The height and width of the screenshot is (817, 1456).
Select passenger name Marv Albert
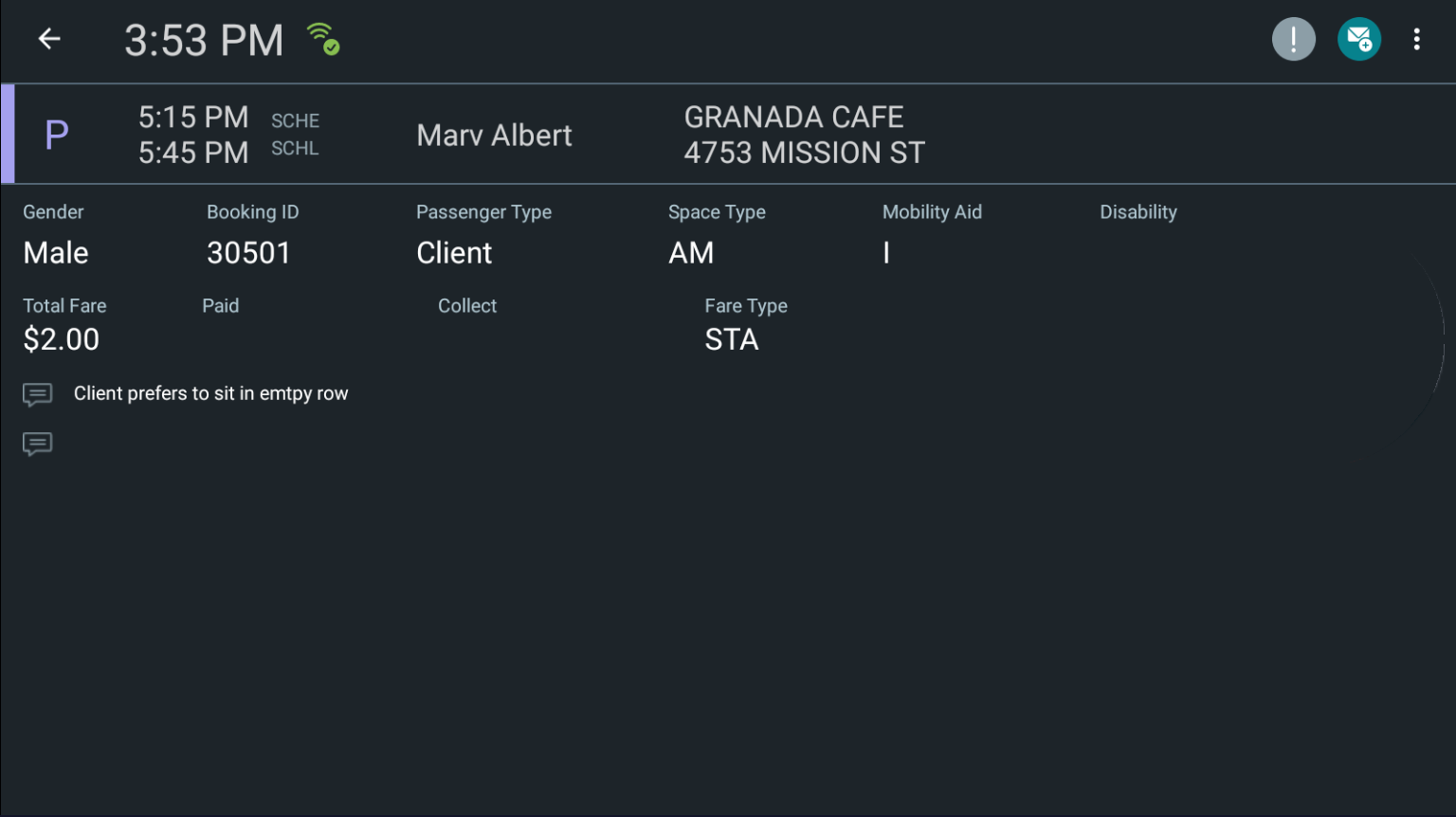tap(494, 136)
